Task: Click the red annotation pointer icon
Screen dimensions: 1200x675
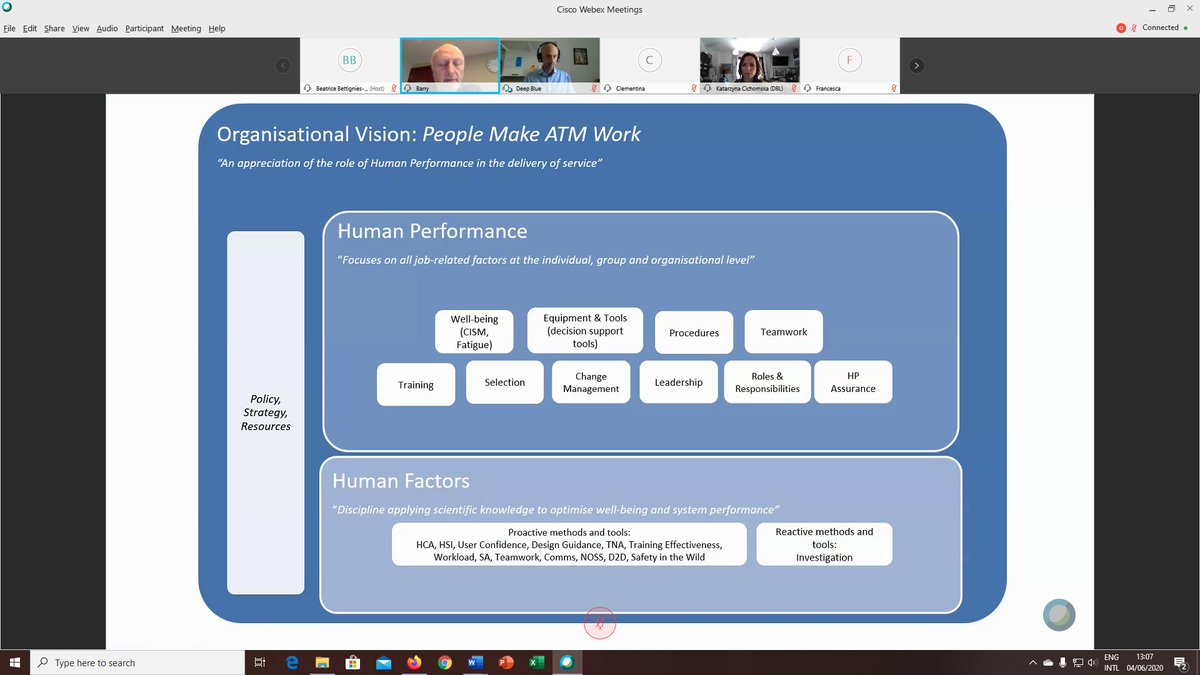Action: tap(600, 623)
